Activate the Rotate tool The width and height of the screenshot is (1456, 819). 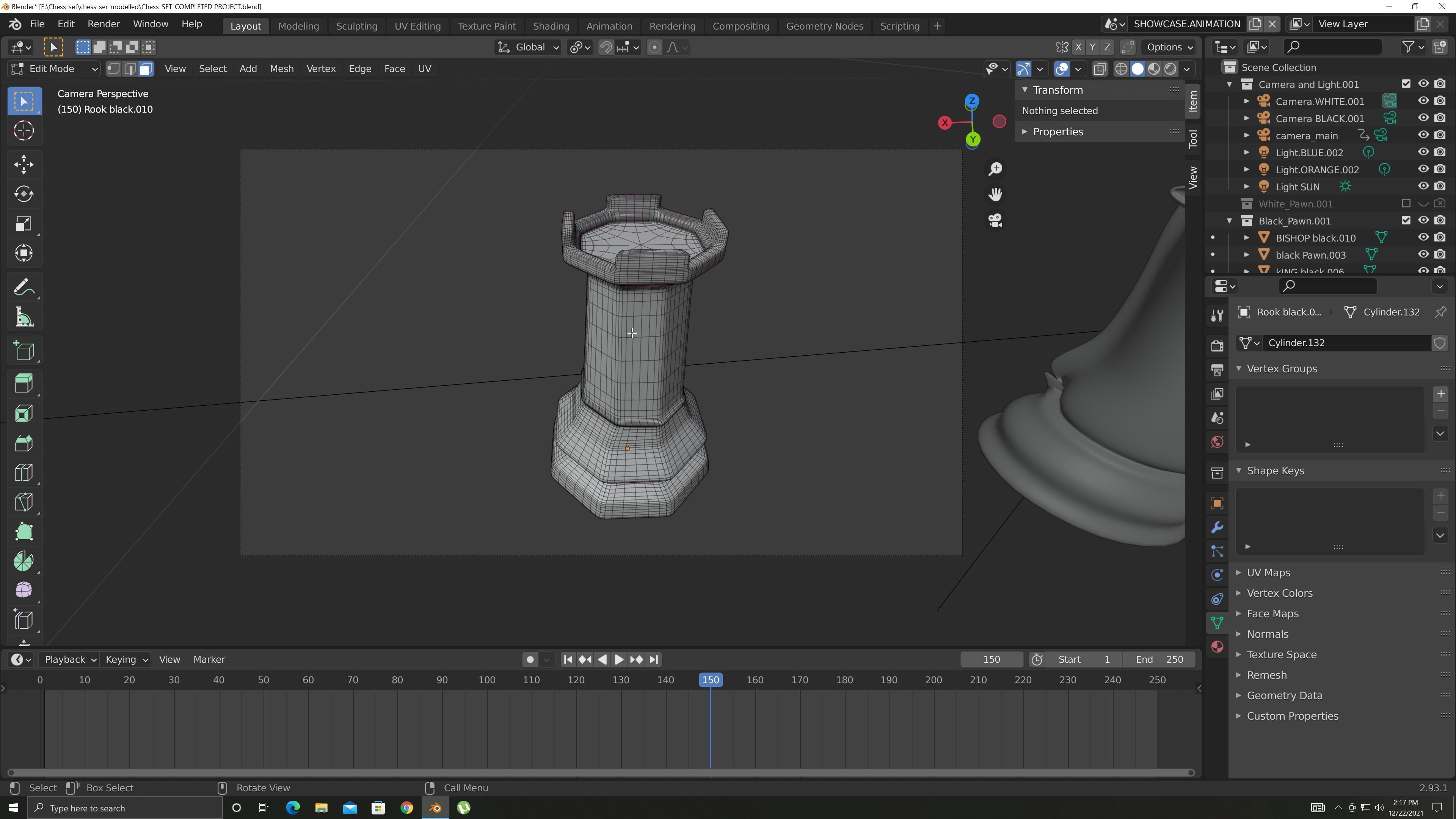[24, 194]
